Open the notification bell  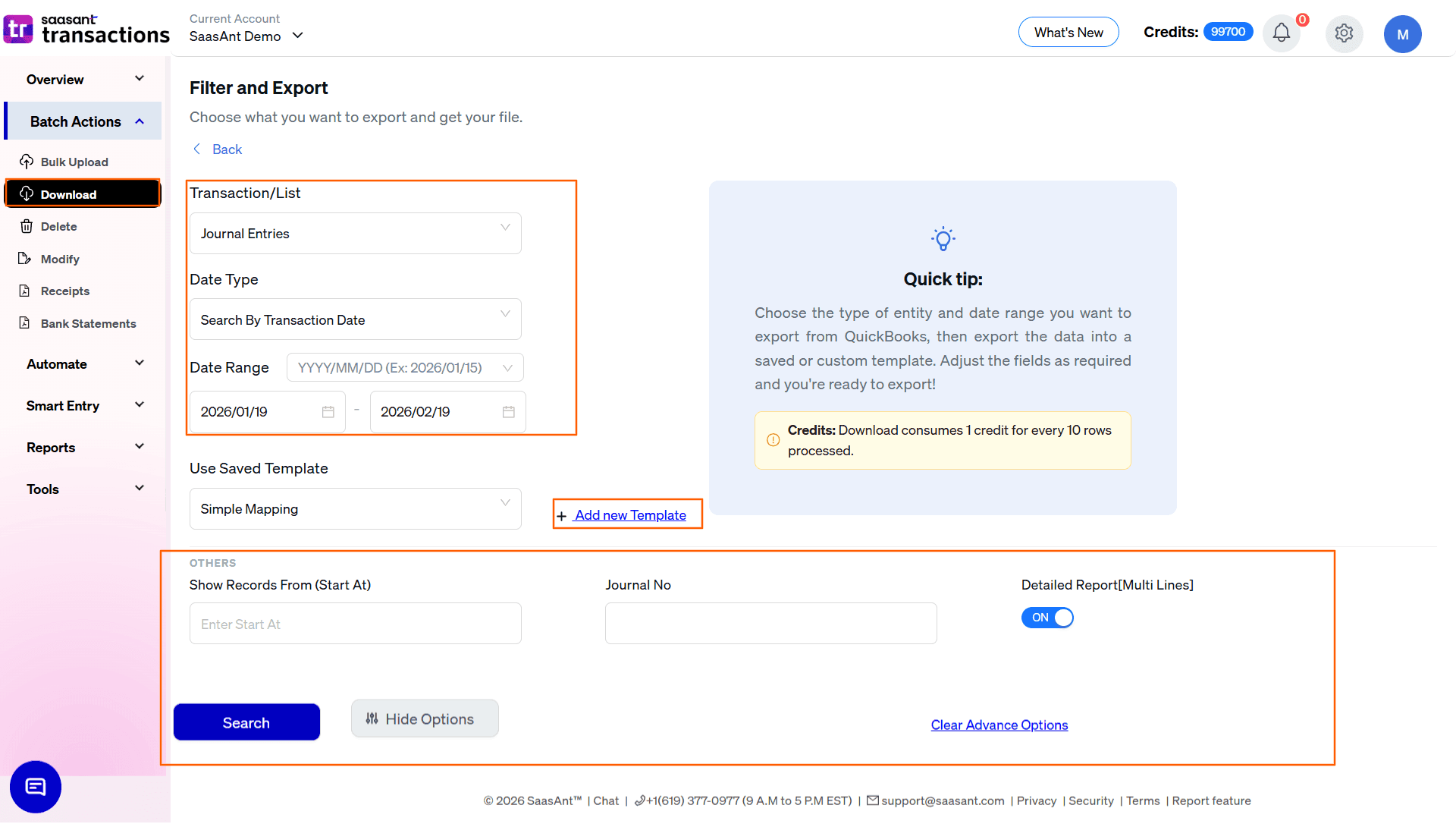click(x=1281, y=33)
